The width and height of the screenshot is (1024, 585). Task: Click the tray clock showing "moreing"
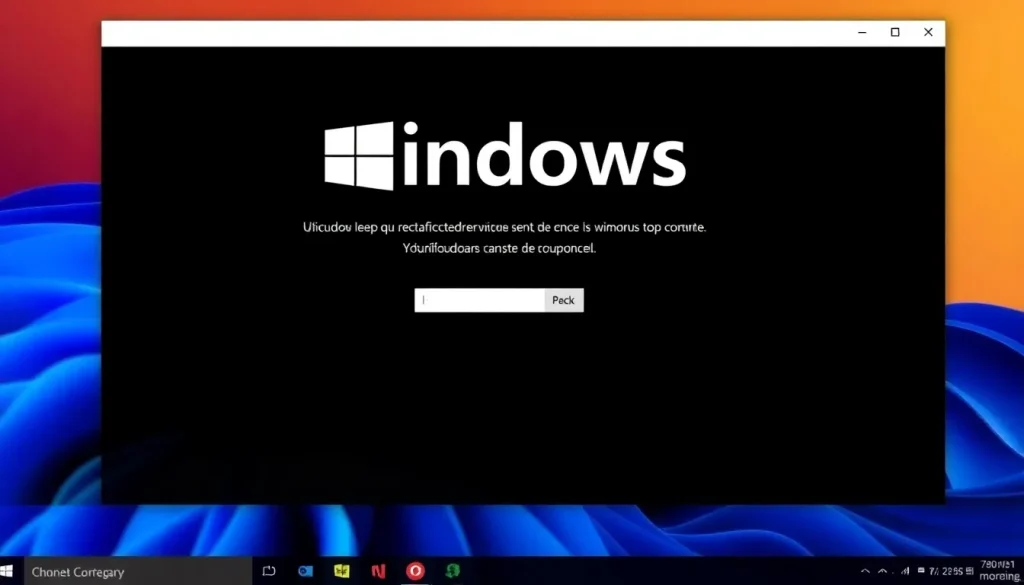pos(1000,570)
